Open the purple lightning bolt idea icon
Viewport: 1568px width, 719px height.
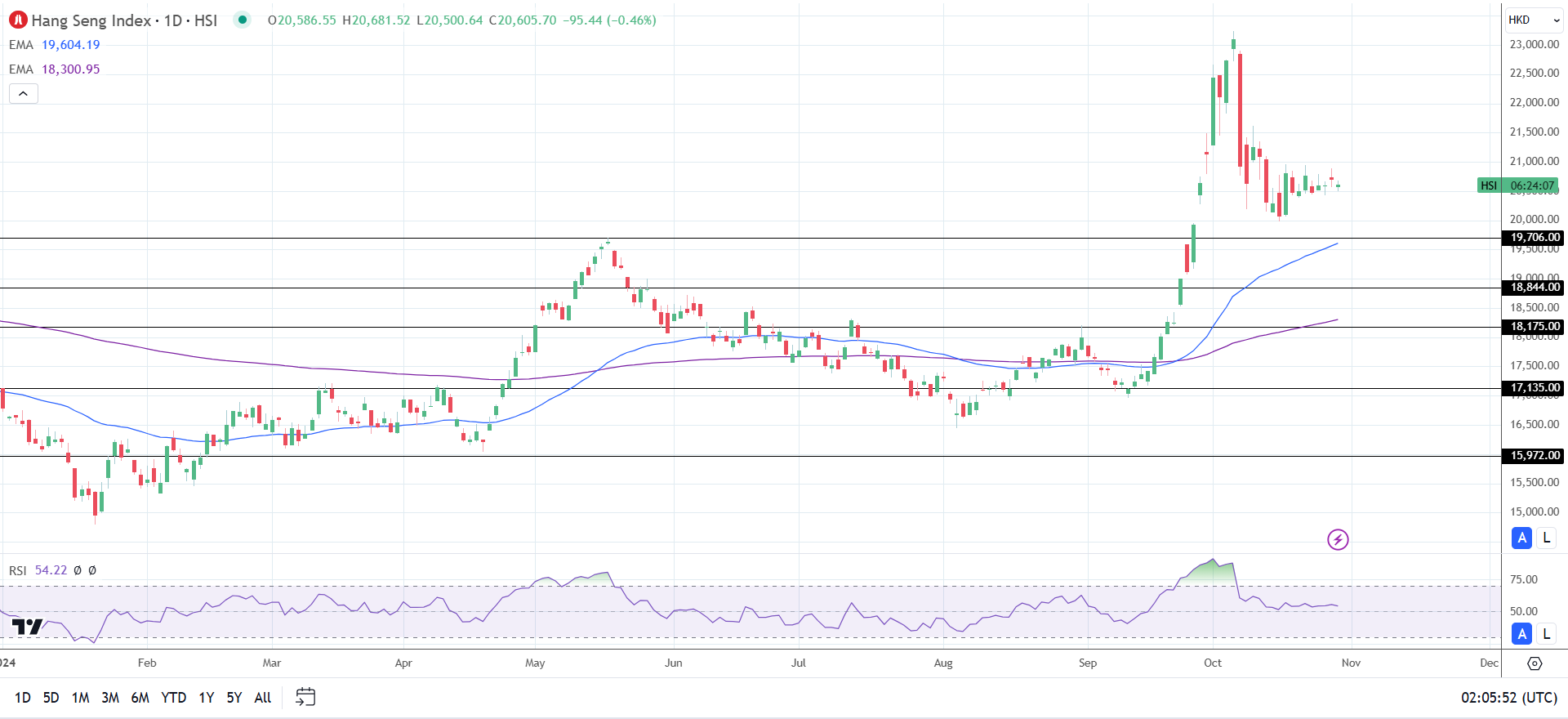[x=1338, y=539]
